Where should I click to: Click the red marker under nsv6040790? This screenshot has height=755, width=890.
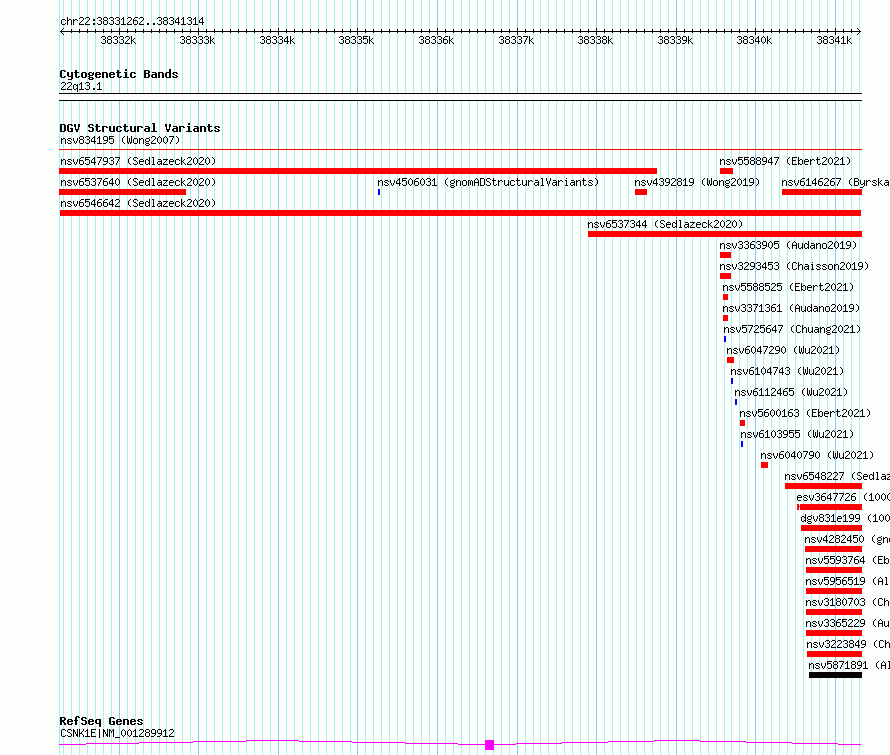tap(765, 465)
